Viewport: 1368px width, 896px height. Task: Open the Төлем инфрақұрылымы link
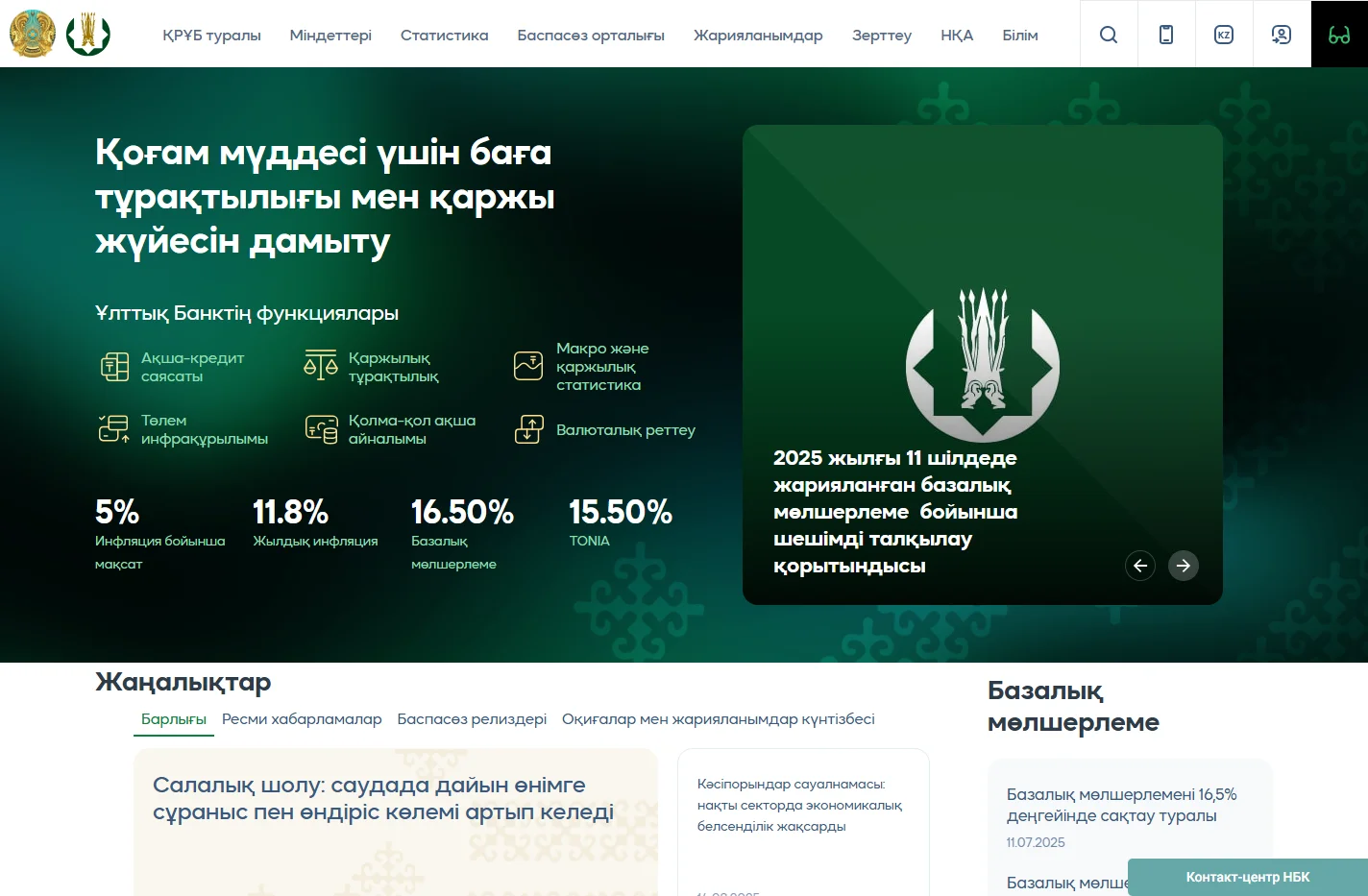click(x=205, y=429)
